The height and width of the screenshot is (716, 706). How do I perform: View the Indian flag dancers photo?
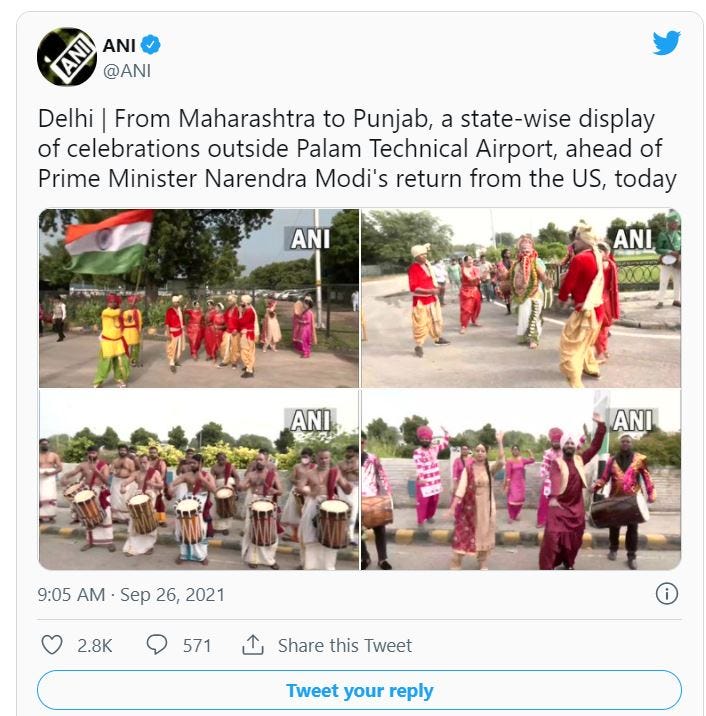[x=199, y=298]
